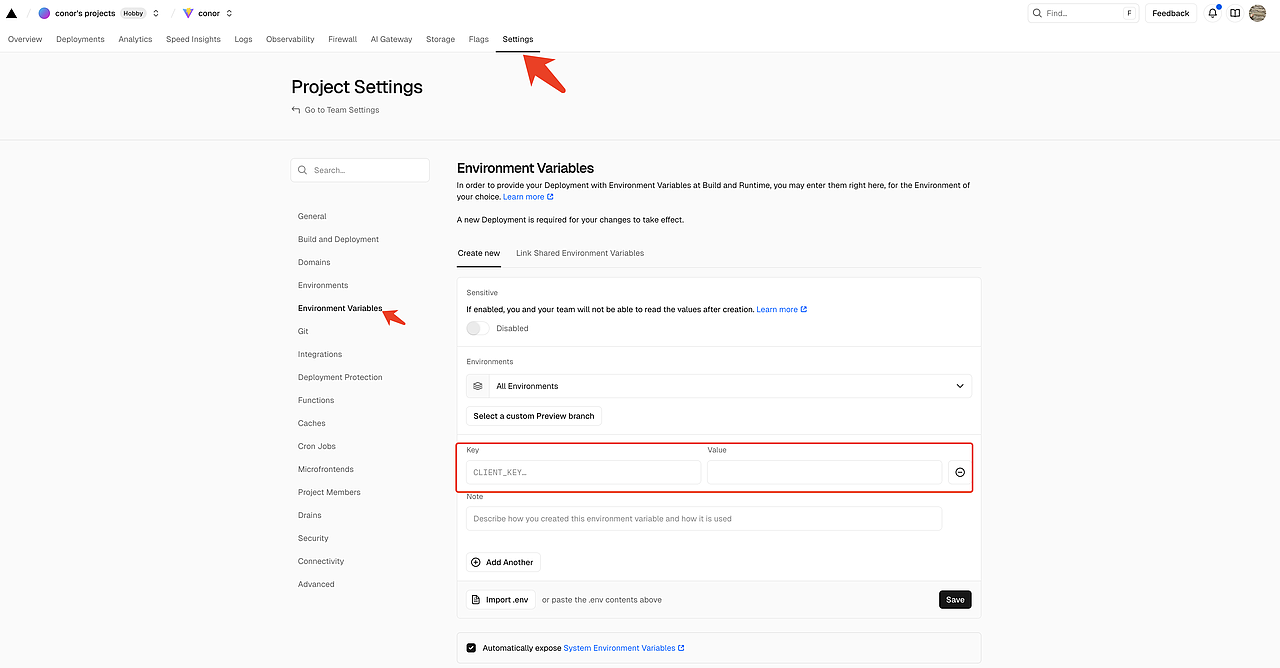This screenshot has width=1280, height=668.
Task: Enable the Sensitive toggle switch
Action: tap(478, 328)
